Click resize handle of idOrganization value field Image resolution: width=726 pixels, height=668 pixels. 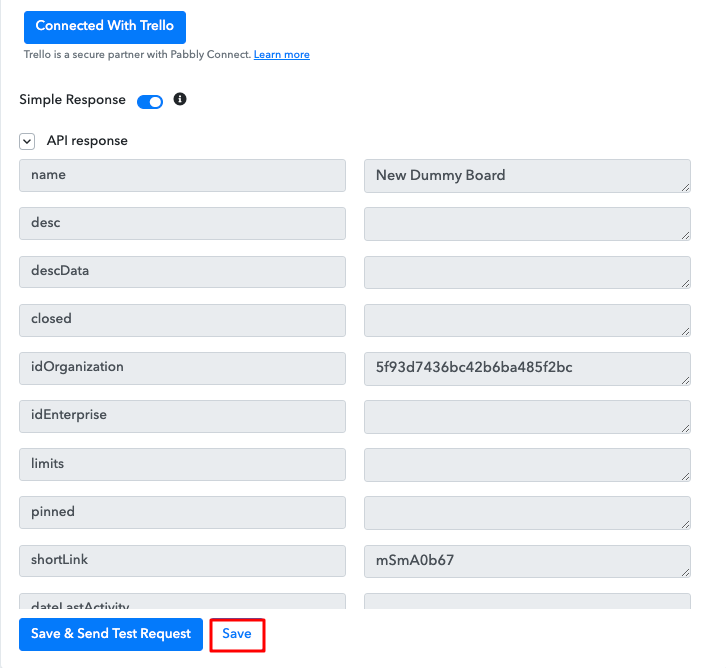pos(686,381)
